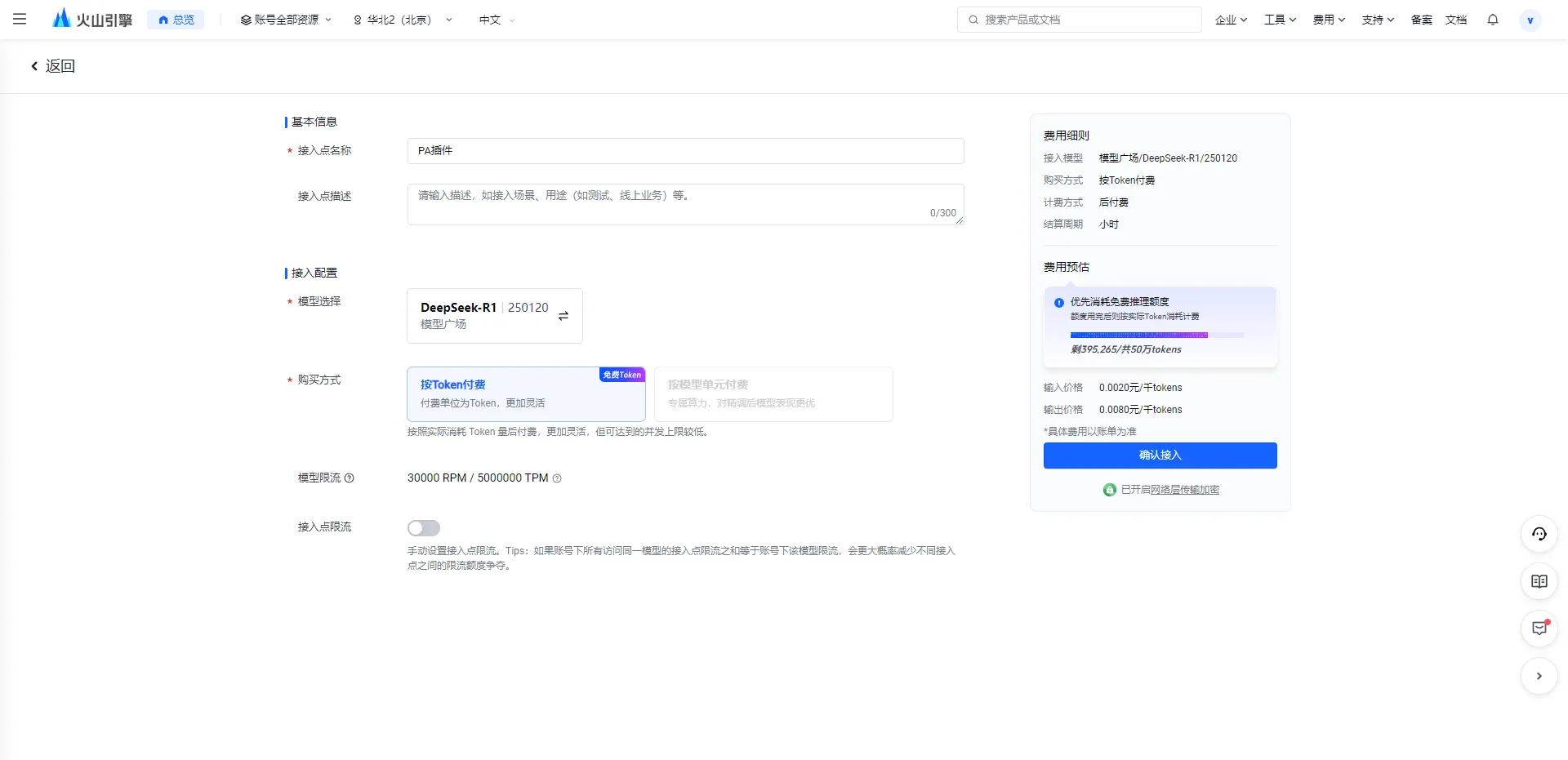Click the swap model icon next to DeepSeek-R1

click(563, 316)
